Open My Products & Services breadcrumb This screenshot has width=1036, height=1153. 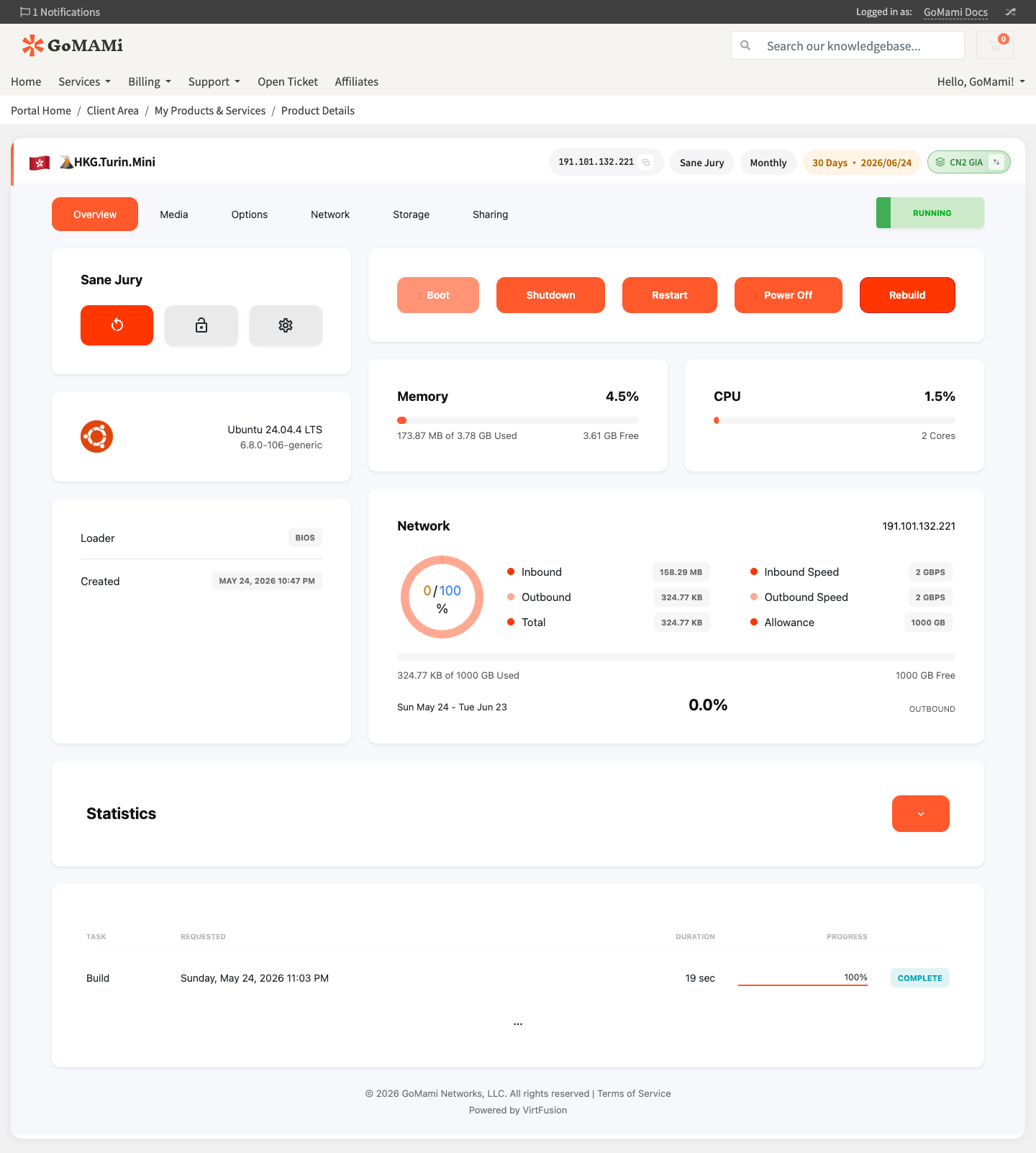click(210, 111)
